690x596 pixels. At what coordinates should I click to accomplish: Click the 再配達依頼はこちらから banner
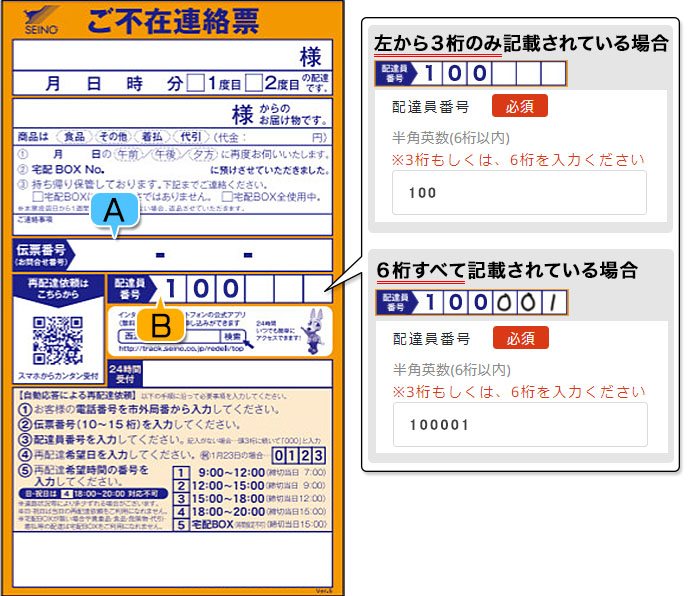58,289
